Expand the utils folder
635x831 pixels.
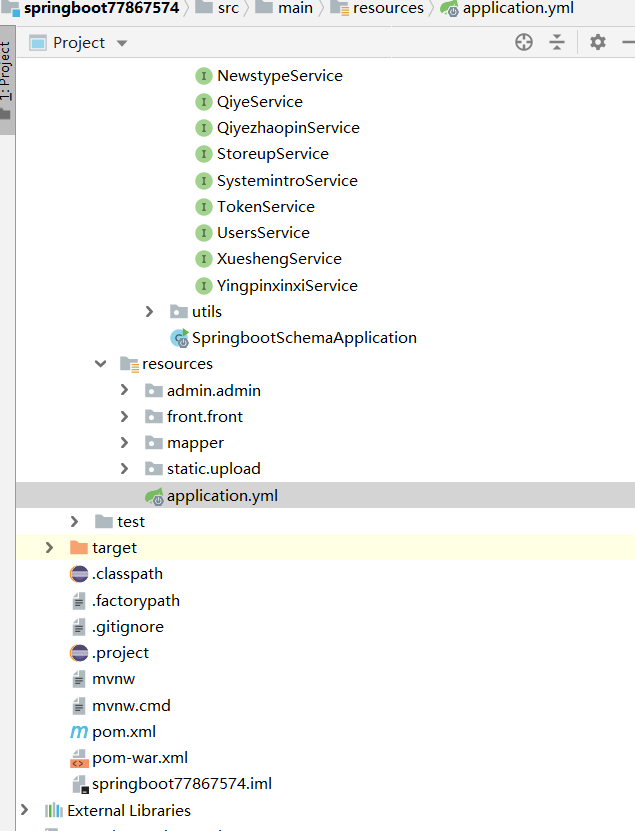pos(150,312)
